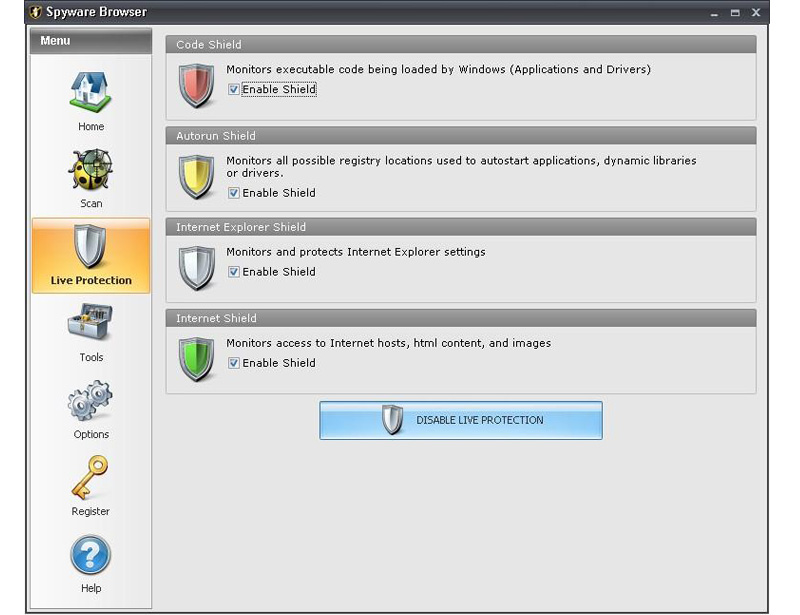Click the Internet Shield section header

[x=460, y=318]
